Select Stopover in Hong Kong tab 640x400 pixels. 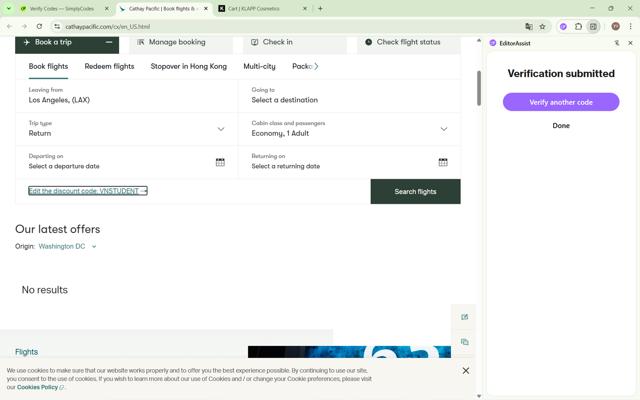pyautogui.click(x=189, y=66)
